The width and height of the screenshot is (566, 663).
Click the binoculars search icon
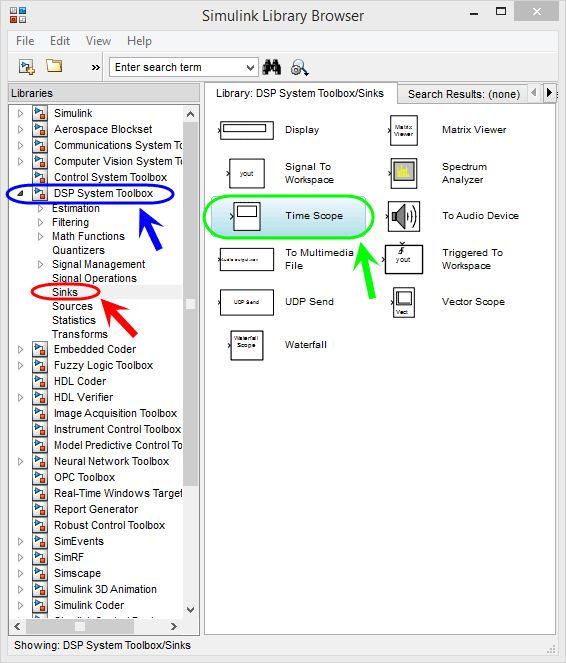[x=271, y=67]
